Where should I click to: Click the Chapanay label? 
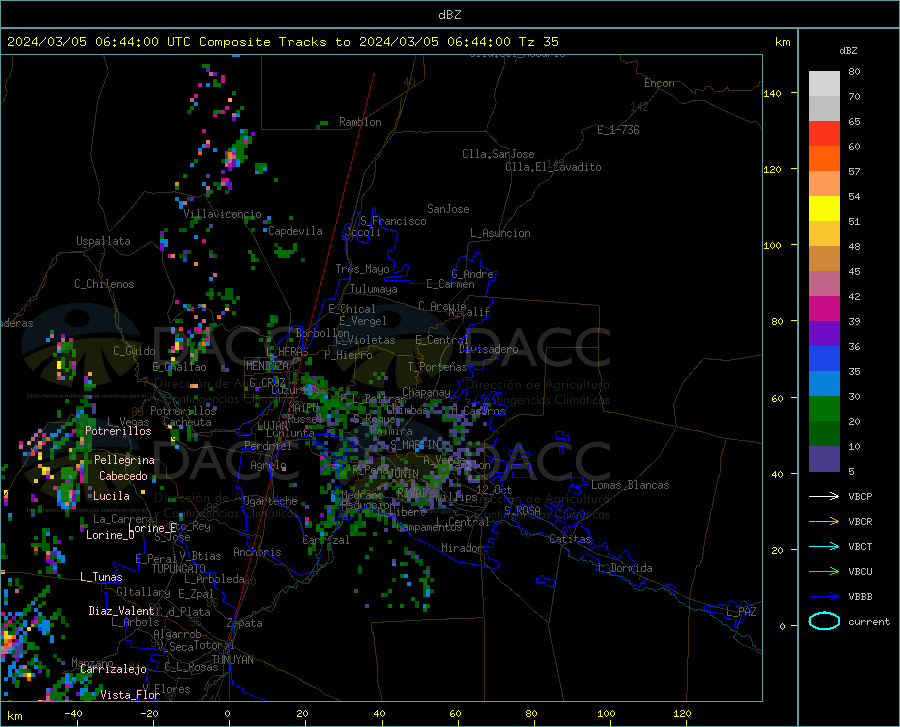click(426, 392)
